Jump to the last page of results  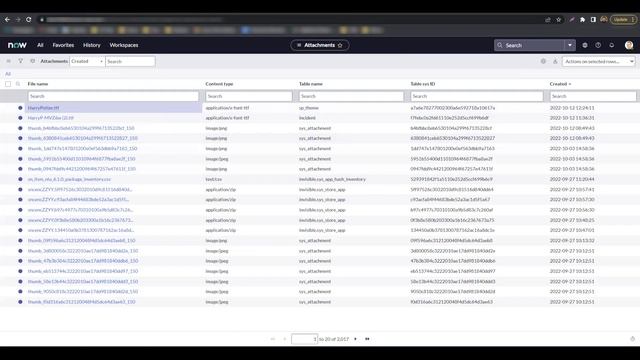point(367,339)
